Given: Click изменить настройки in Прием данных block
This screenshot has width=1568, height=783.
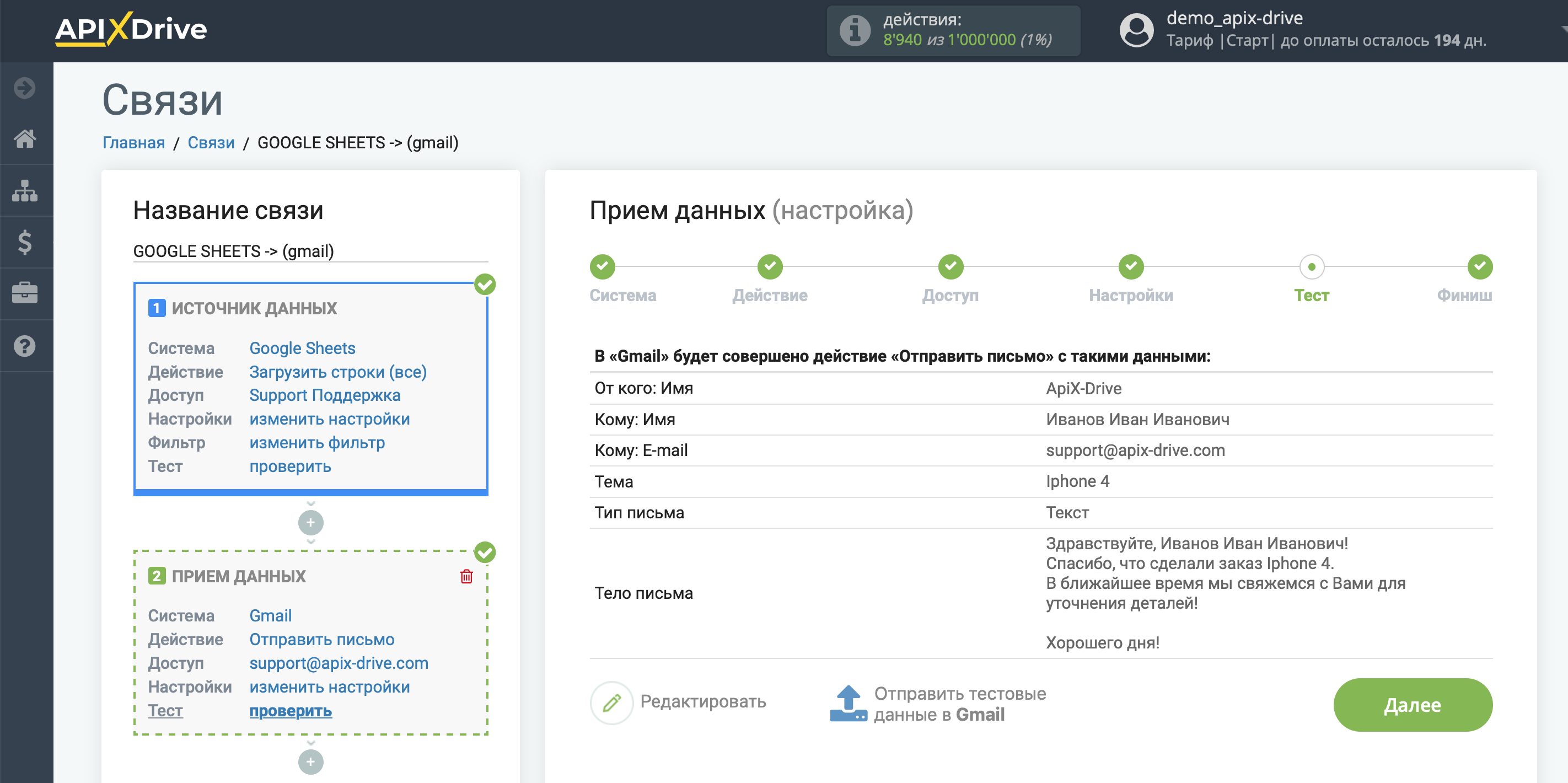Looking at the screenshot, I should (329, 687).
